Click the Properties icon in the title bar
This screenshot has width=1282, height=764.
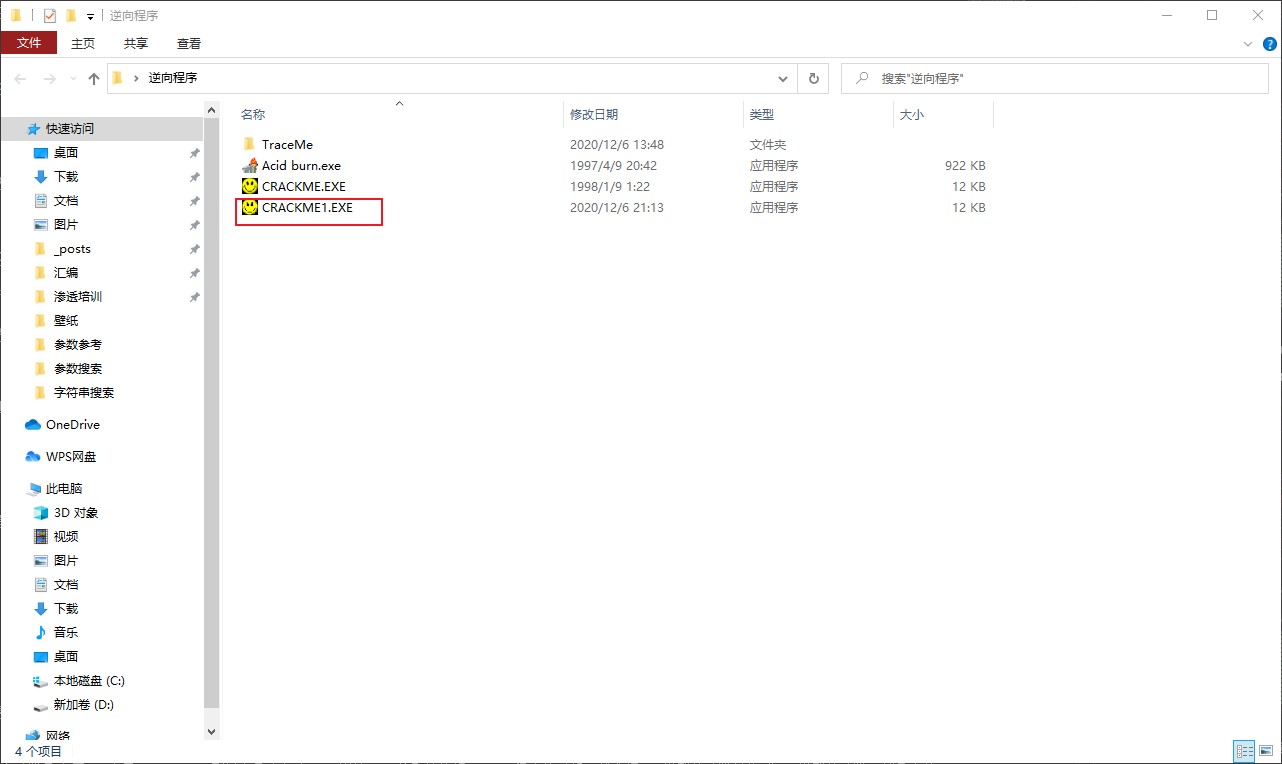(49, 15)
